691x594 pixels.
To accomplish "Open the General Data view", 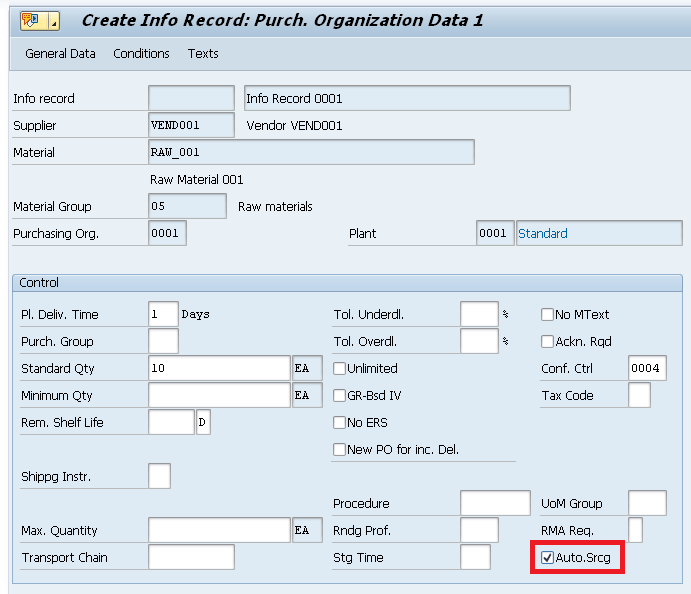I will (x=60, y=54).
